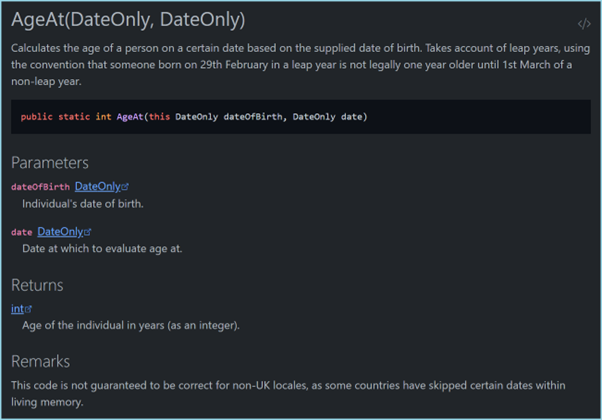Viewport: 602px width, 420px height.
Task: Click "Date at which to evaluate age at." text
Action: click(102, 248)
